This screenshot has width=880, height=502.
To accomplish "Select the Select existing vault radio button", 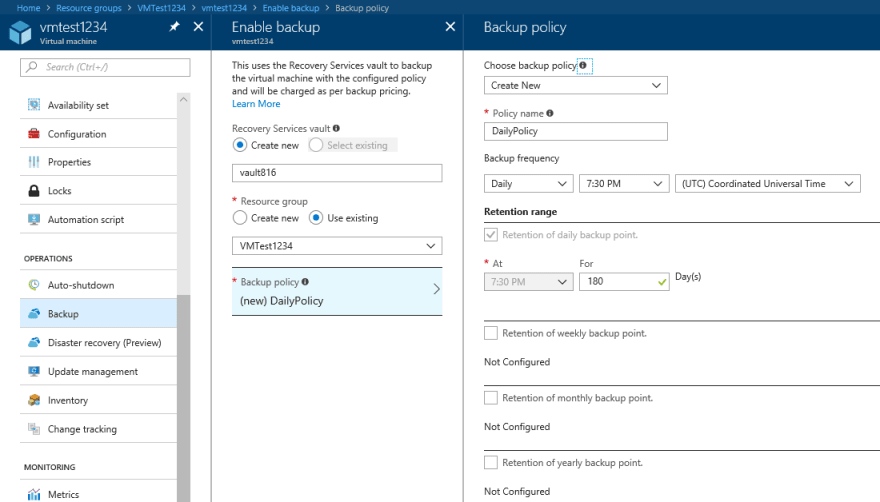I will (316, 145).
